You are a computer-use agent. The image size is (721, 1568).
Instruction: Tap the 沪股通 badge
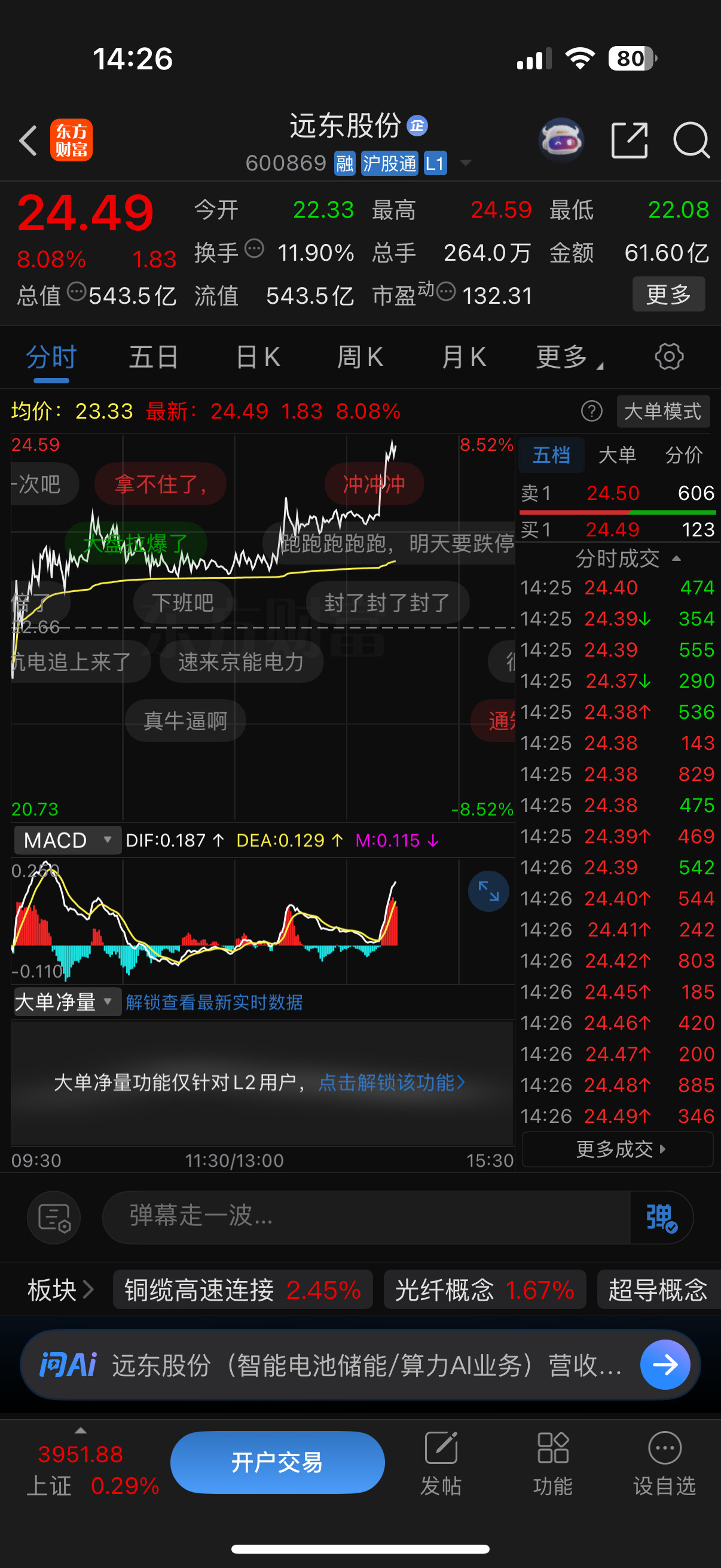click(389, 163)
